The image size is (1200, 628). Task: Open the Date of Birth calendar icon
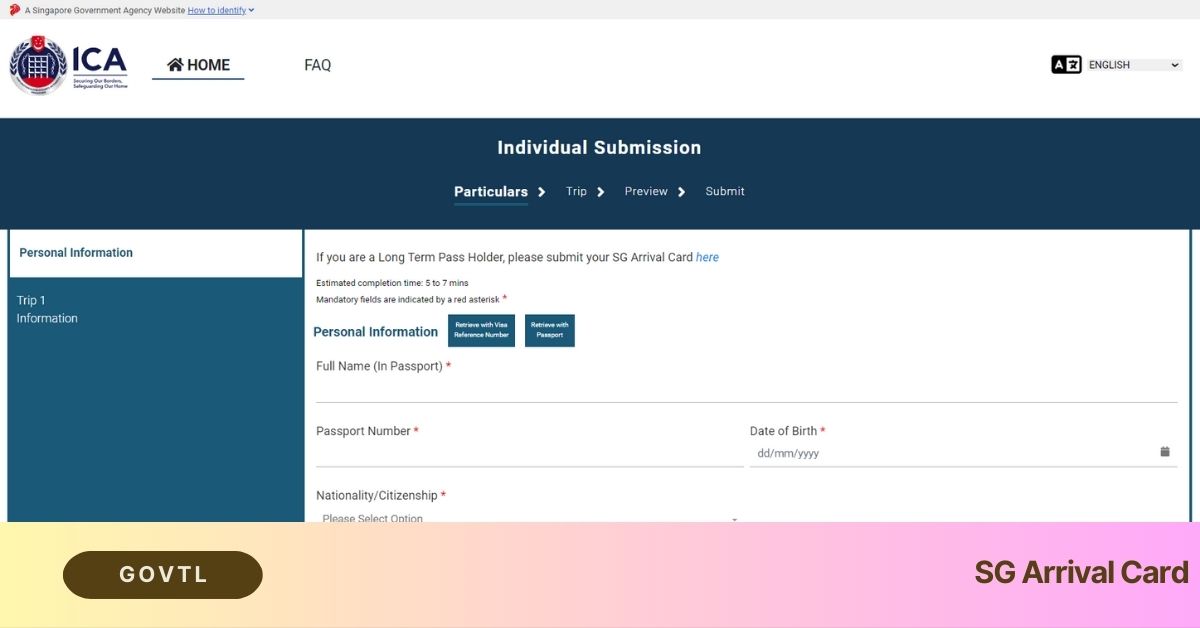1165,452
